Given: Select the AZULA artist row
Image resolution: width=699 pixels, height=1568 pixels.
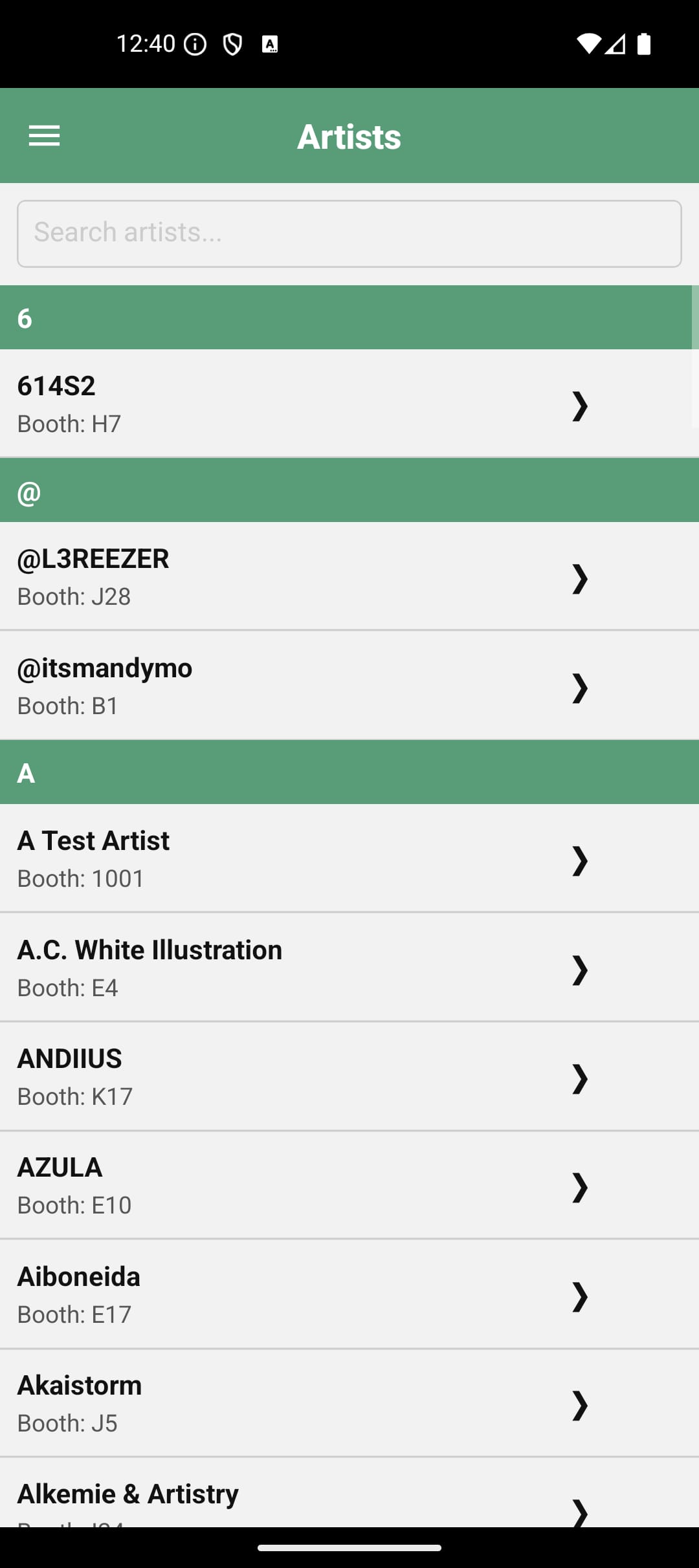Looking at the screenshot, I should tap(259, 1185).
